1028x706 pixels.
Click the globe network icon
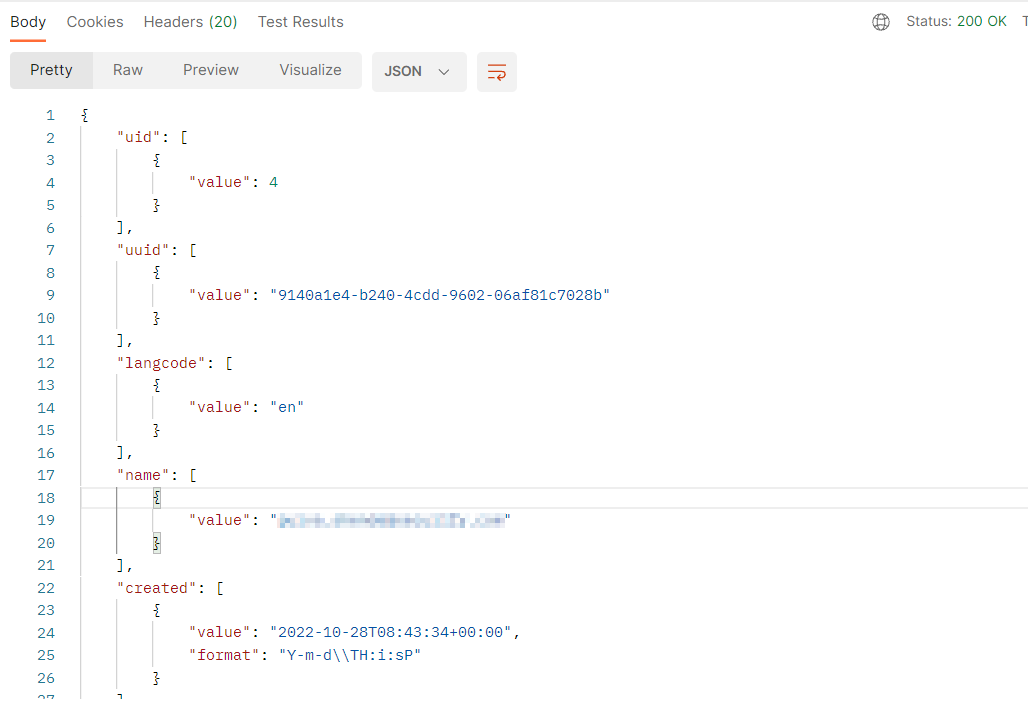pos(881,22)
